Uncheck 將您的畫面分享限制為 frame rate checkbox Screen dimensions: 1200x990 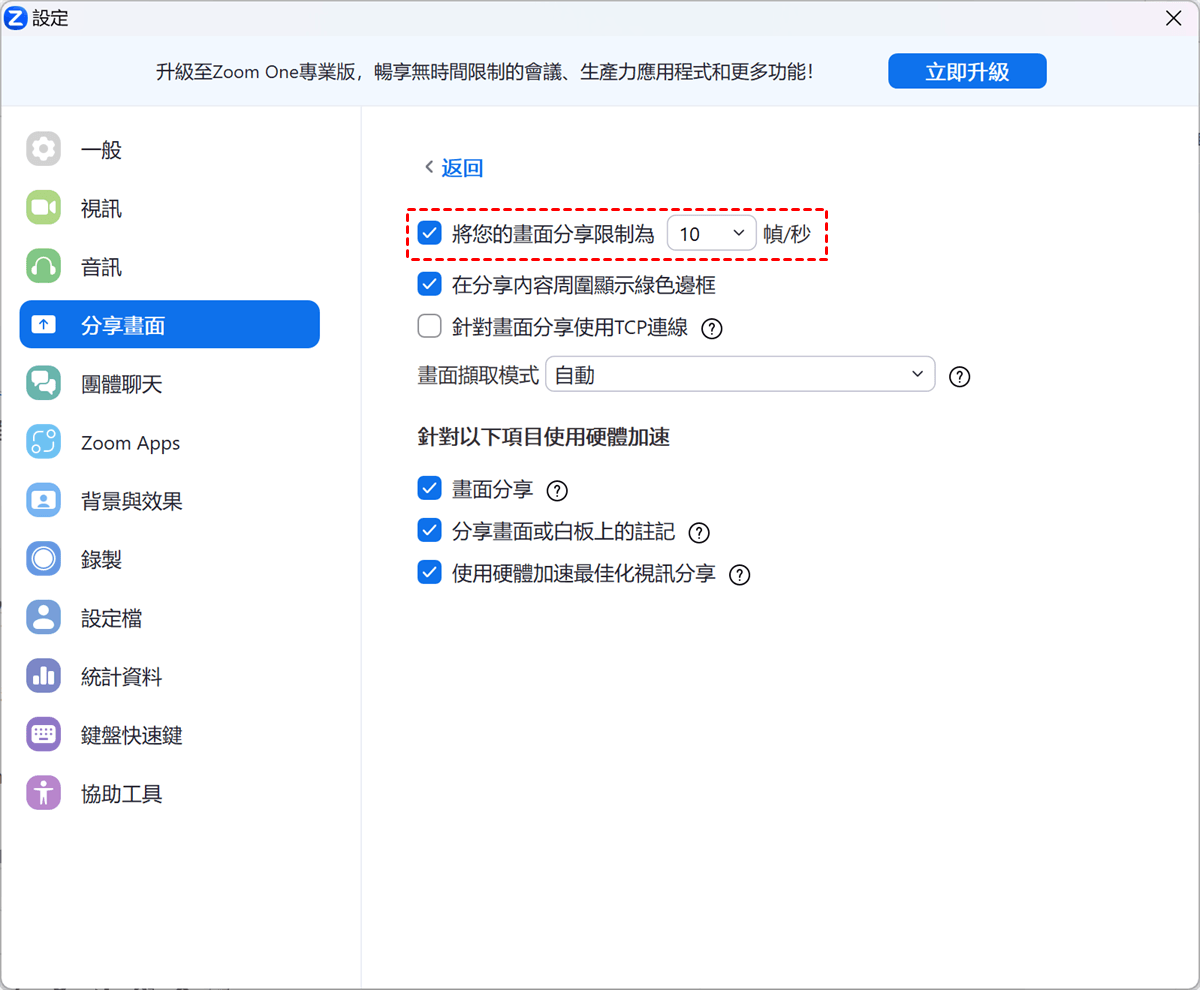click(429, 234)
